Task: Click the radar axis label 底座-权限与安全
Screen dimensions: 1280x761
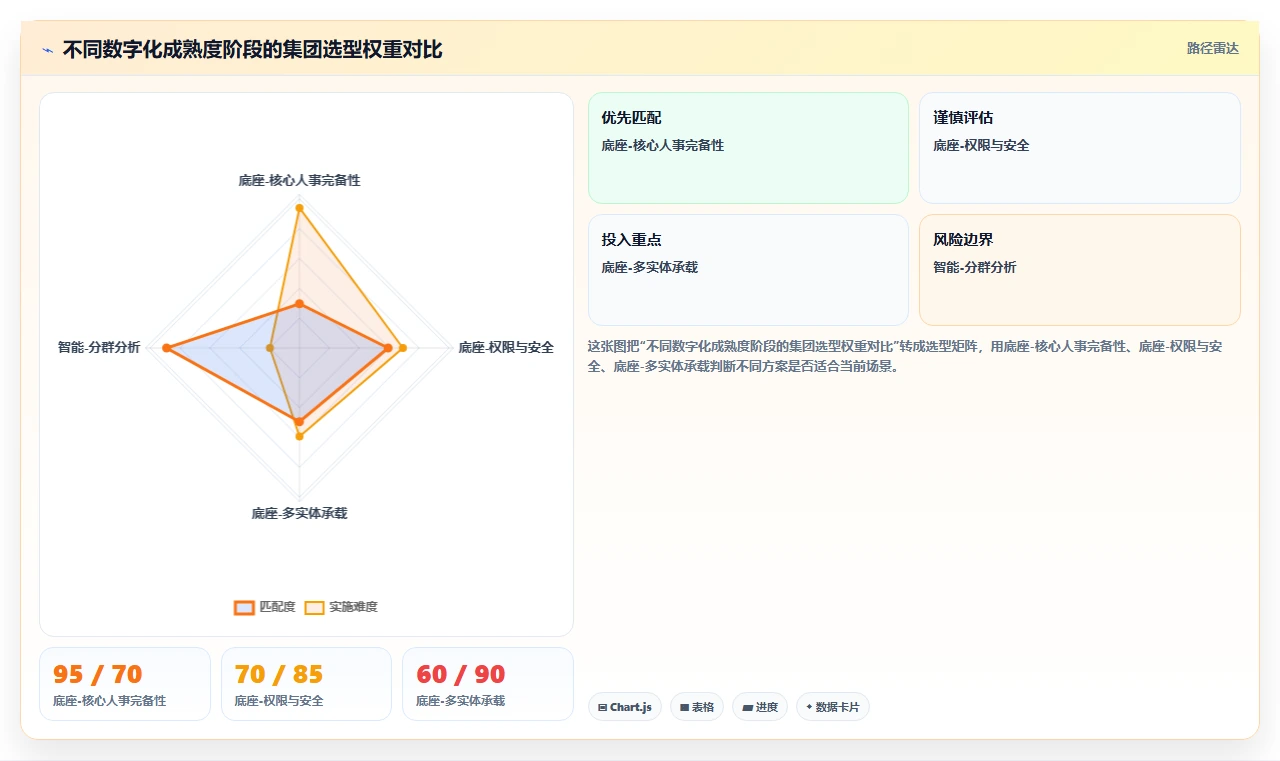Action: [x=506, y=348]
